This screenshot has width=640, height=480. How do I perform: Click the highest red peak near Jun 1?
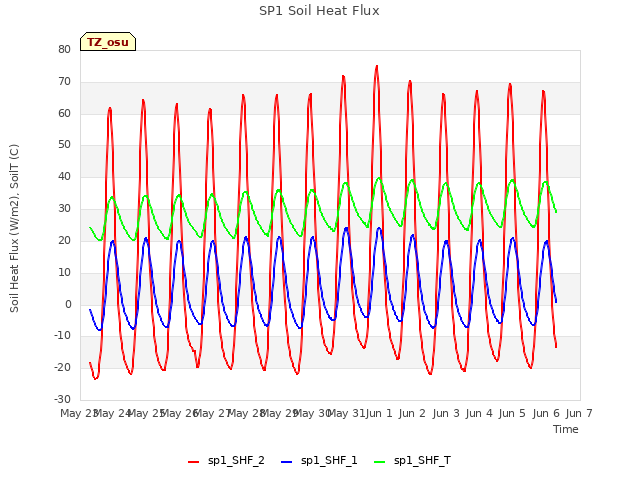pyautogui.click(x=377, y=66)
